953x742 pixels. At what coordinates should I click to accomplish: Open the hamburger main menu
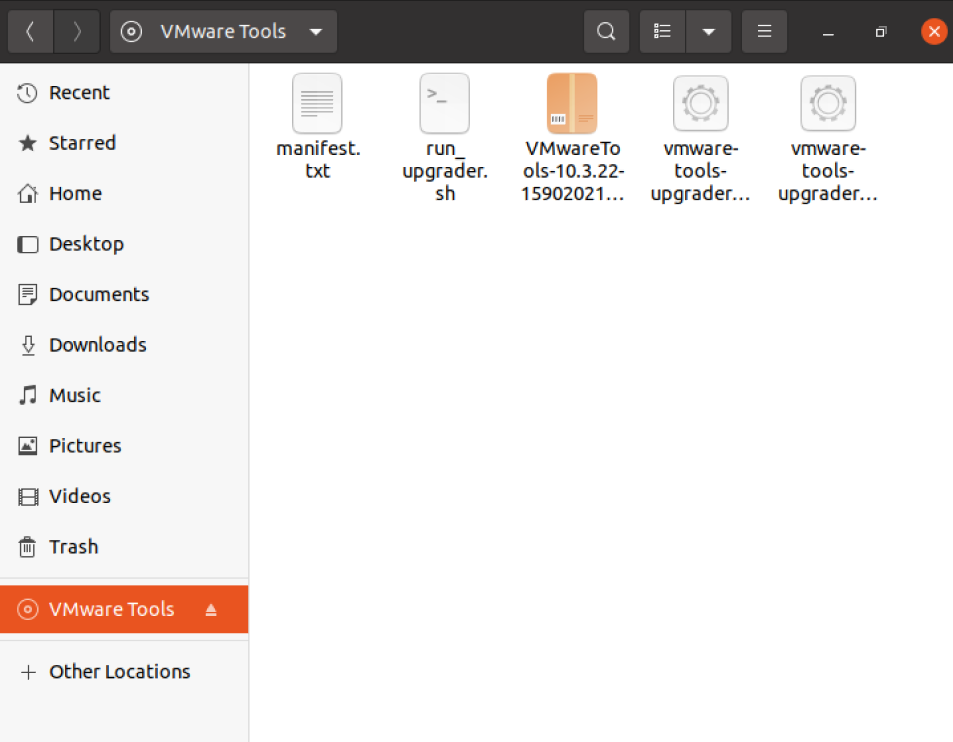765,32
